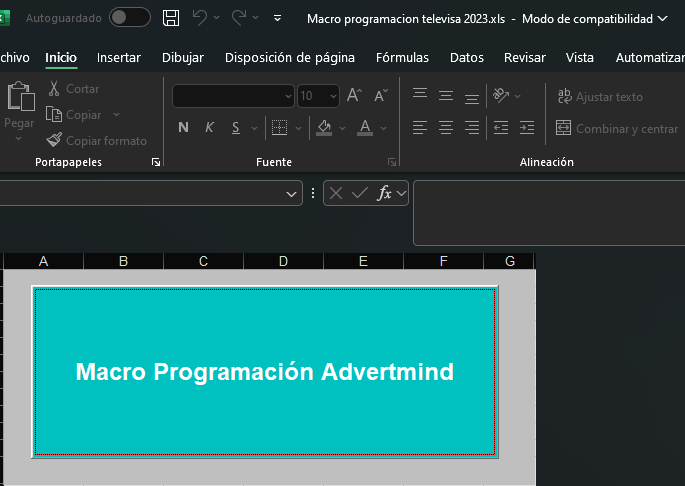Click the Undo arrow icon
The image size is (685, 486).
[x=200, y=18]
